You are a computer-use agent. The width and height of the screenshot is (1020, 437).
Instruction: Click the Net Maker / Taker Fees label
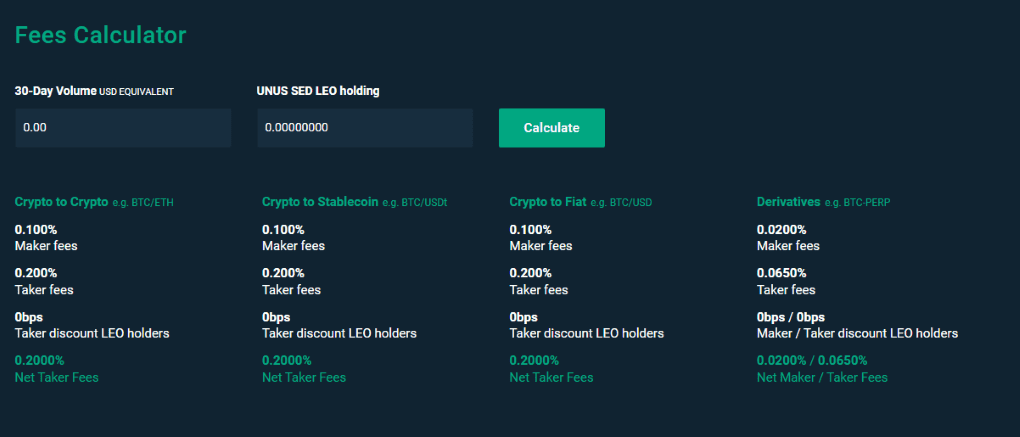[x=822, y=377]
